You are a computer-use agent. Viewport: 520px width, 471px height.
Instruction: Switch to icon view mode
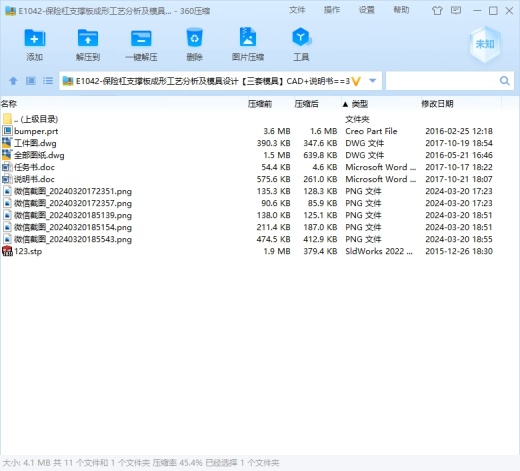click(x=31, y=81)
